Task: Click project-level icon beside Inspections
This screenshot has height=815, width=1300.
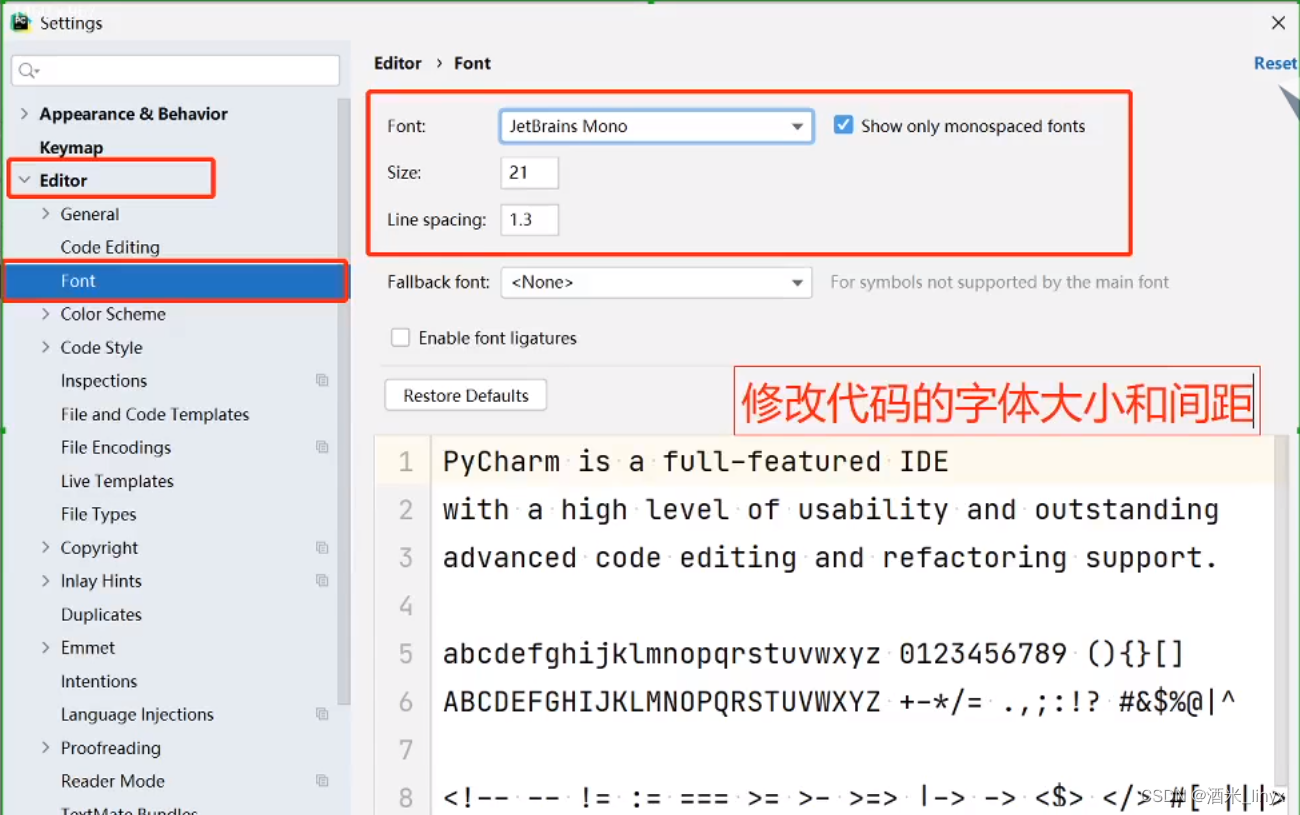Action: [322, 380]
